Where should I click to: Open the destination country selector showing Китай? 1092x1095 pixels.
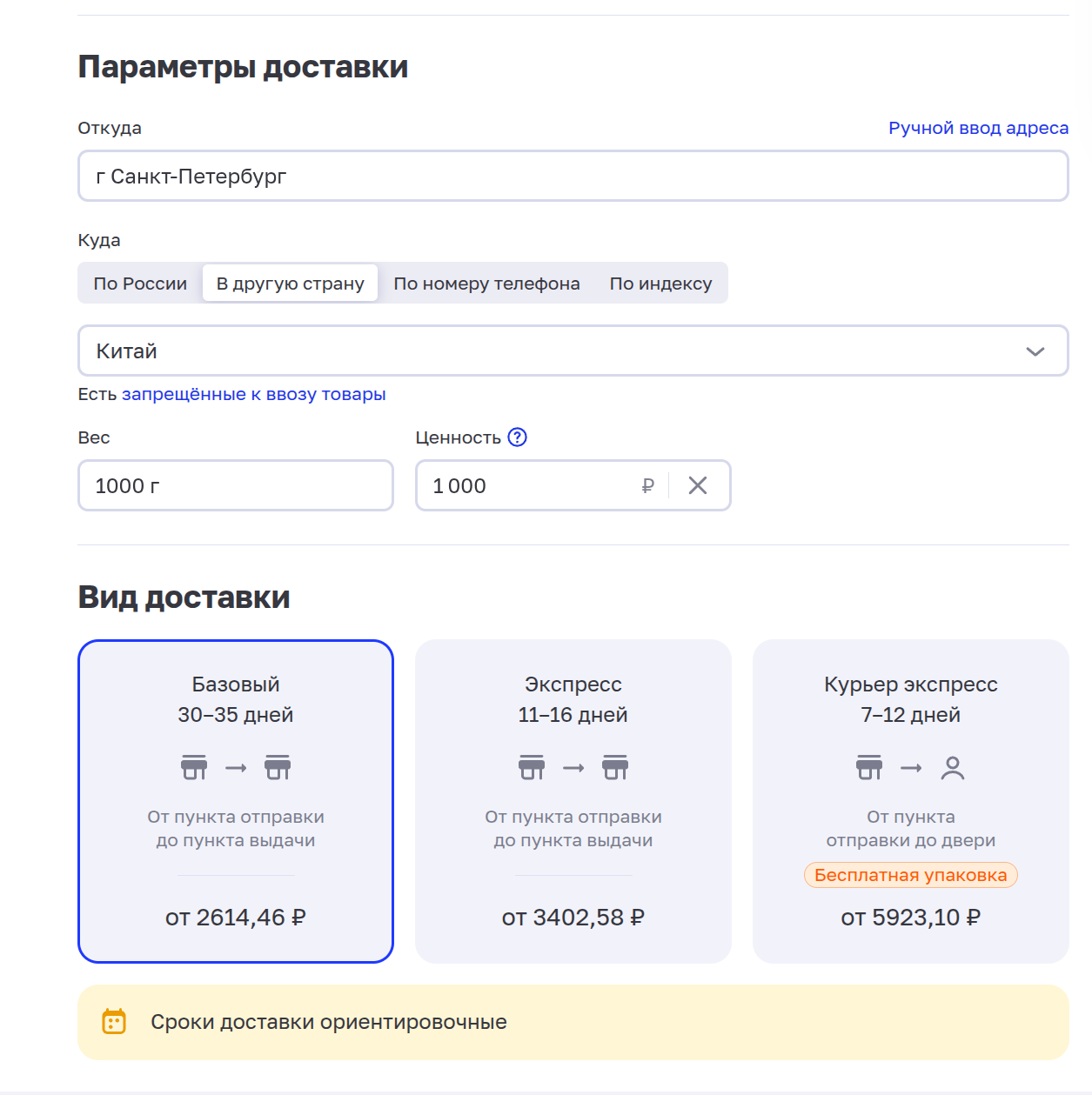[557, 351]
